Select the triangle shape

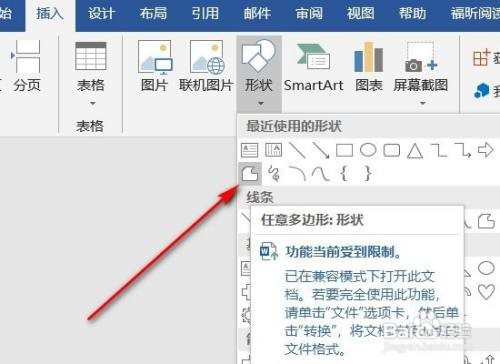click(415, 151)
